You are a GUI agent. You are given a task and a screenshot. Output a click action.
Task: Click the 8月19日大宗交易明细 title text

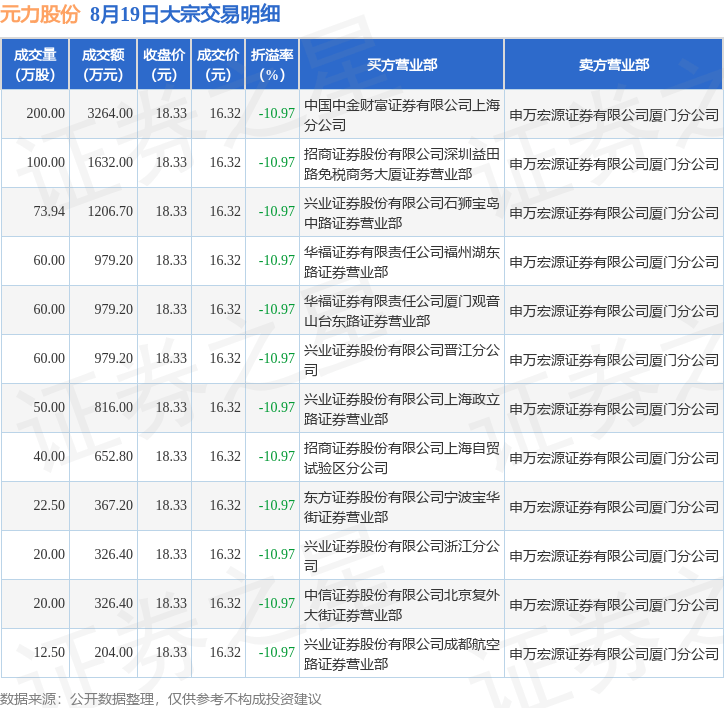pos(185,14)
